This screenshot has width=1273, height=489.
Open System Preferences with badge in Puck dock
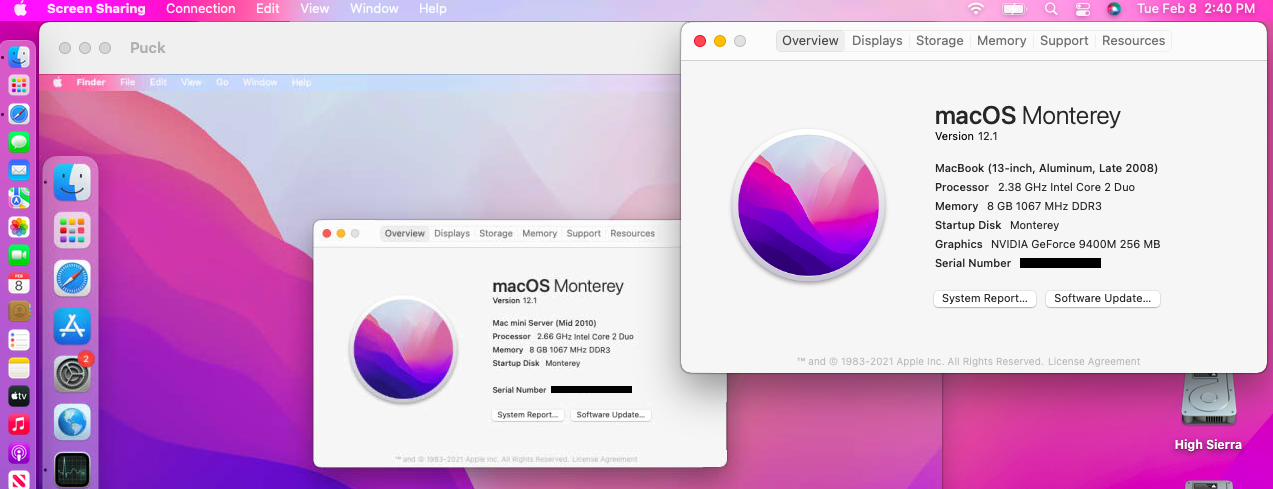point(72,373)
